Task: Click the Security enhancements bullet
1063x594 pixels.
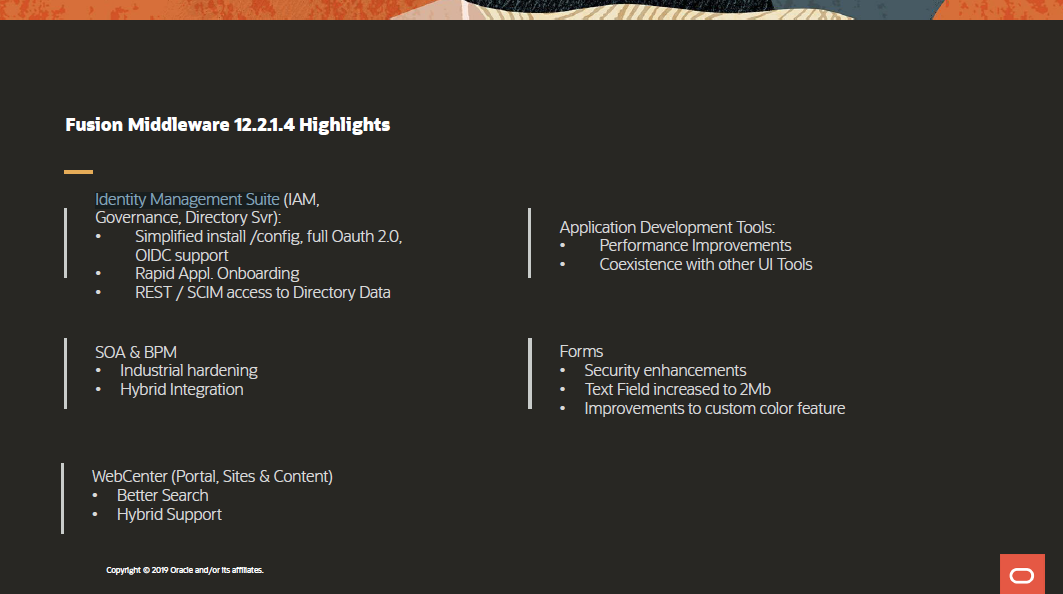Action: tap(665, 370)
